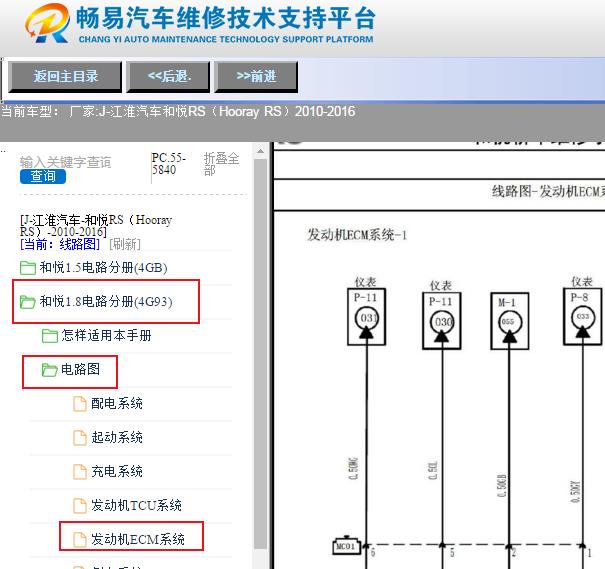Viewport: 605px width, 569px height.
Task: Click the sidebar vertical scrollbar thumb
Action: [260, 353]
